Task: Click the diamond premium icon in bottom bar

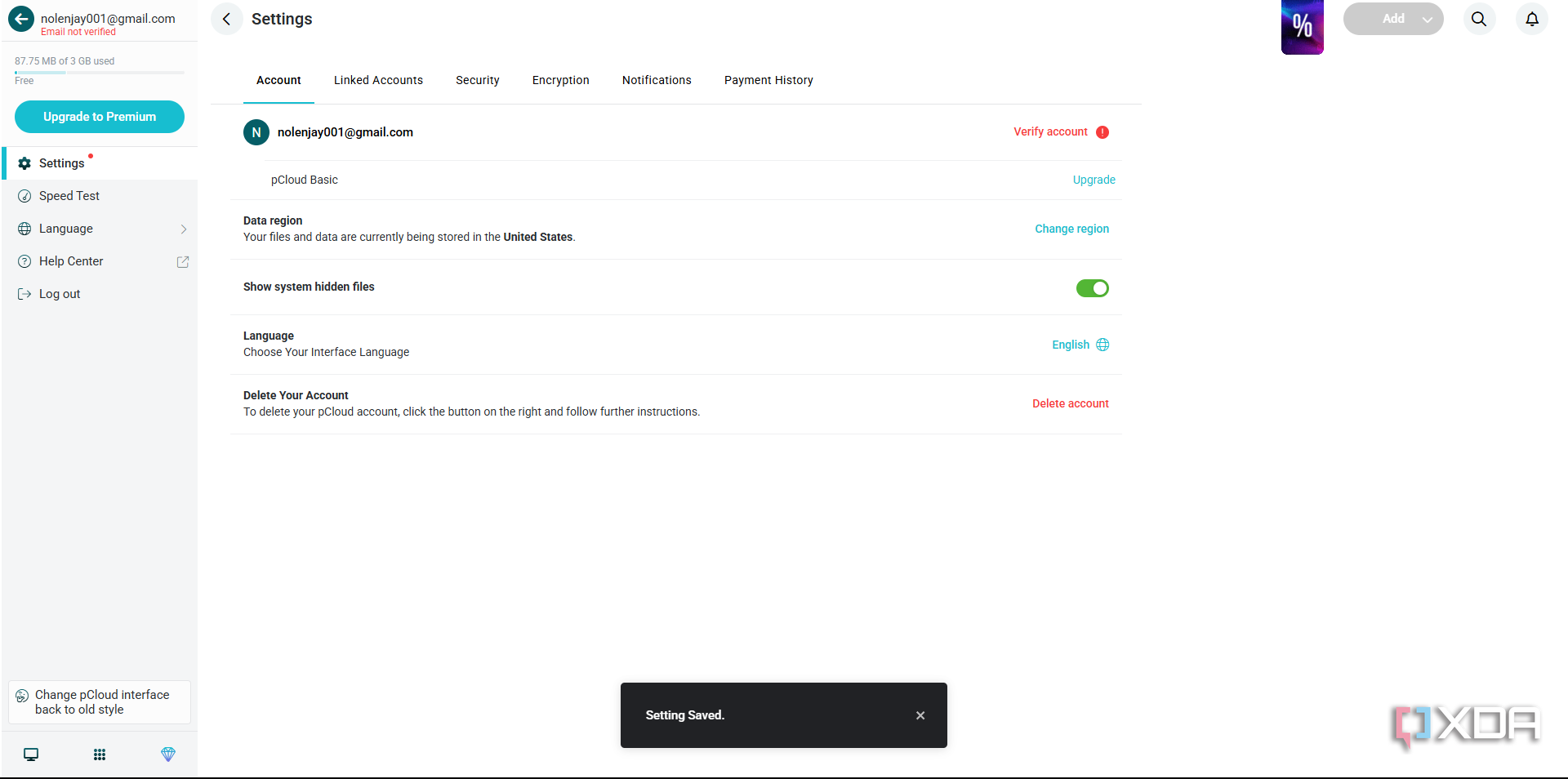Action: [x=168, y=755]
